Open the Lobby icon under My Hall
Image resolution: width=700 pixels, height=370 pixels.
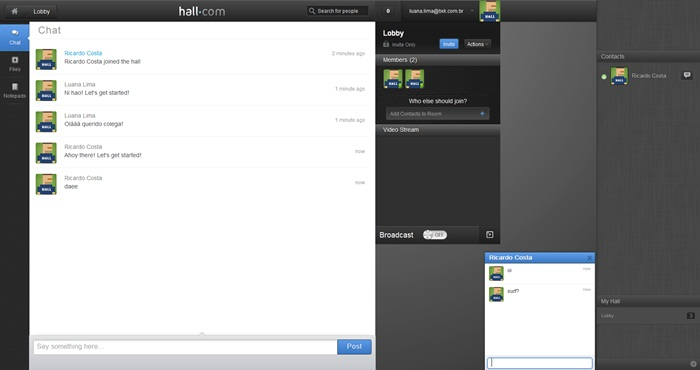click(690, 316)
